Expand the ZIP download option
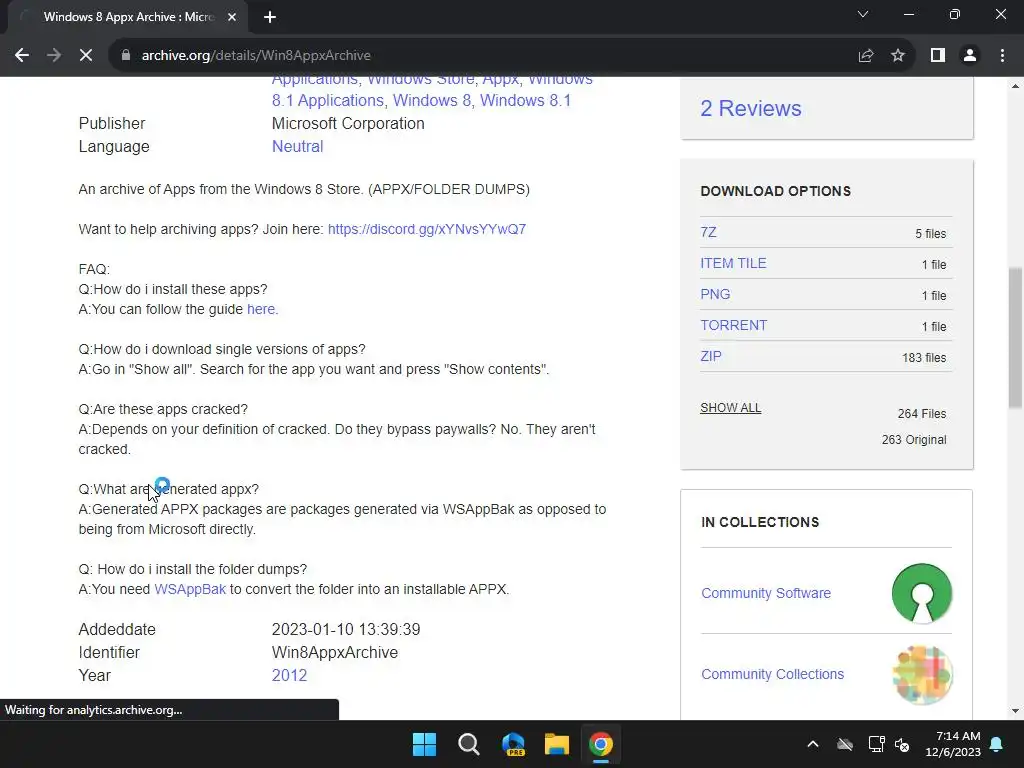Screen dimensions: 1024x768 click(711, 357)
